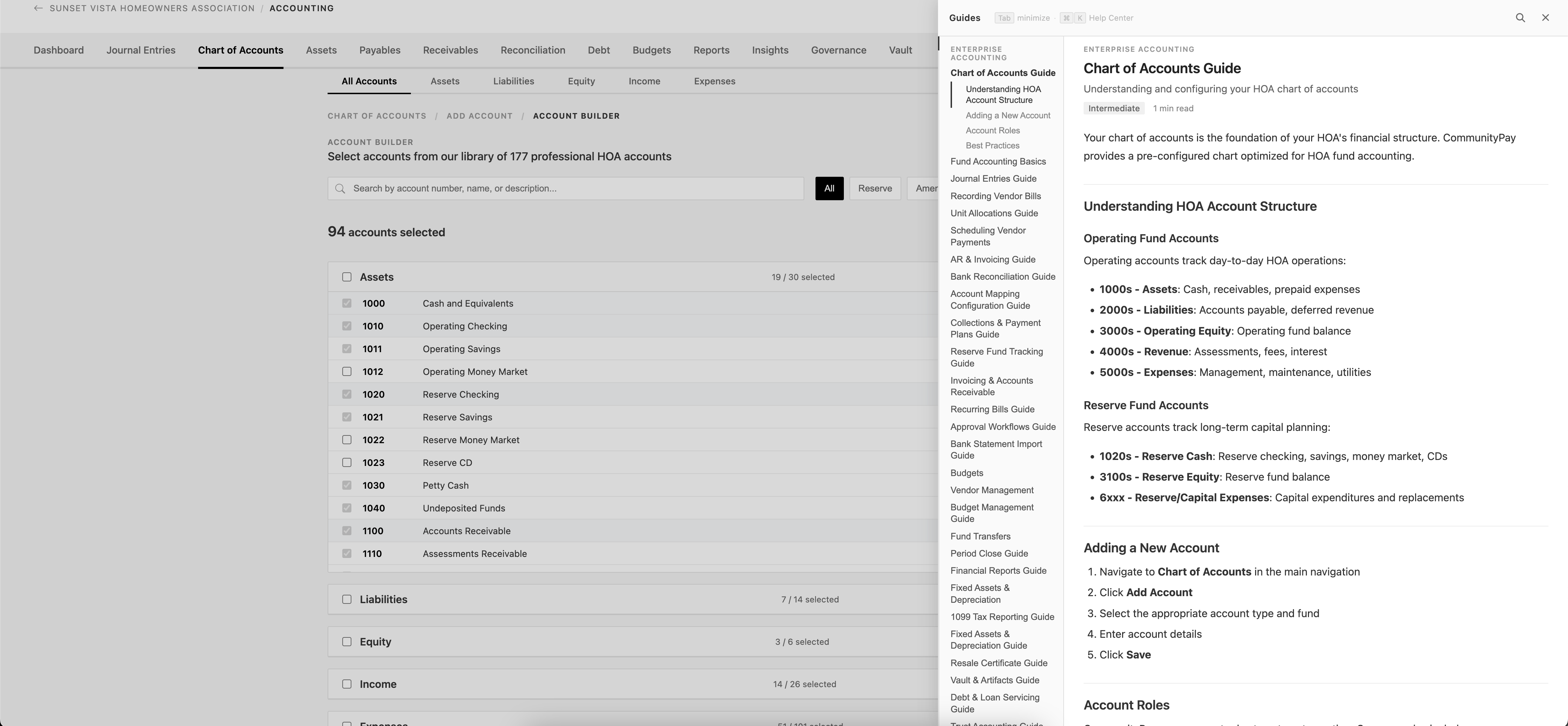Close the Guides help panel
The image size is (1568, 726).
coord(1546,18)
